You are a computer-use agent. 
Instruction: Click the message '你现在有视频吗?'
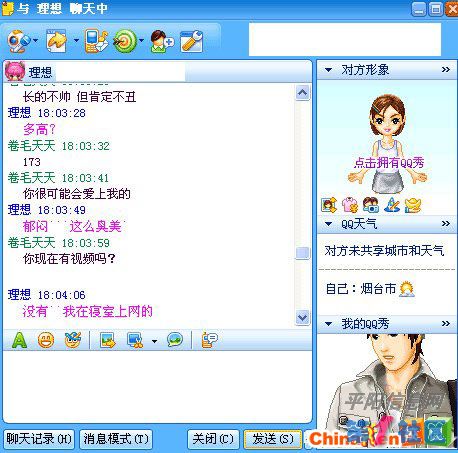tap(69, 259)
